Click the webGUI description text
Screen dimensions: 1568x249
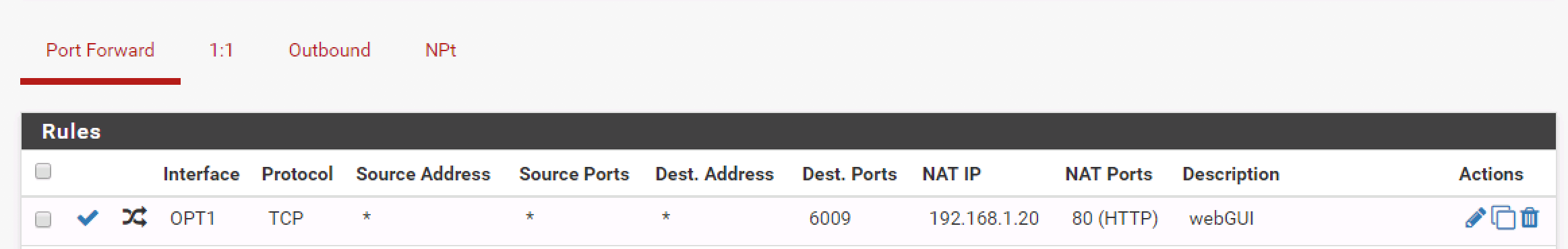tap(1221, 219)
